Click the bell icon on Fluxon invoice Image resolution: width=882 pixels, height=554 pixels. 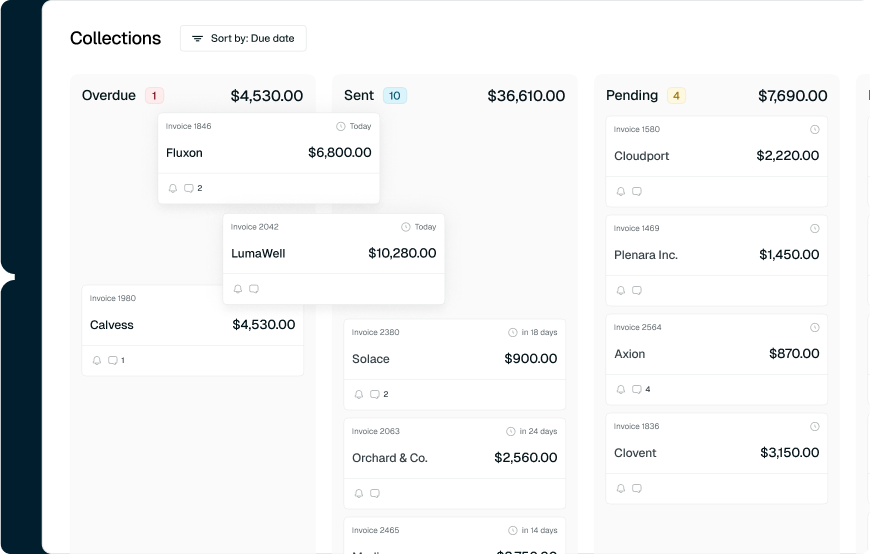[173, 188]
